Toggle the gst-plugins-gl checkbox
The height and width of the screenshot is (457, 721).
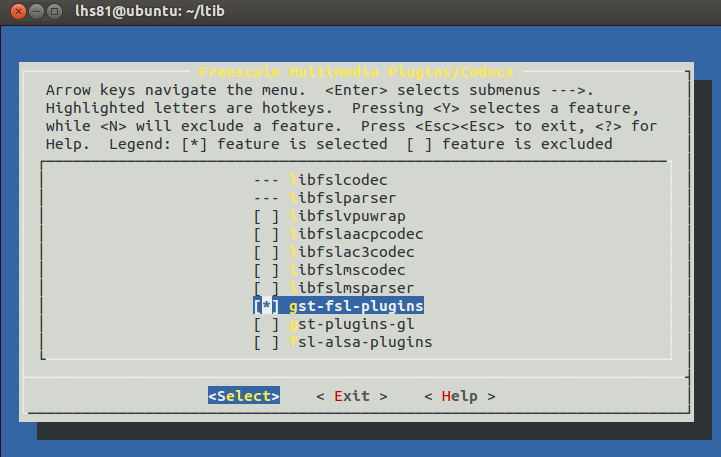click(x=266, y=324)
